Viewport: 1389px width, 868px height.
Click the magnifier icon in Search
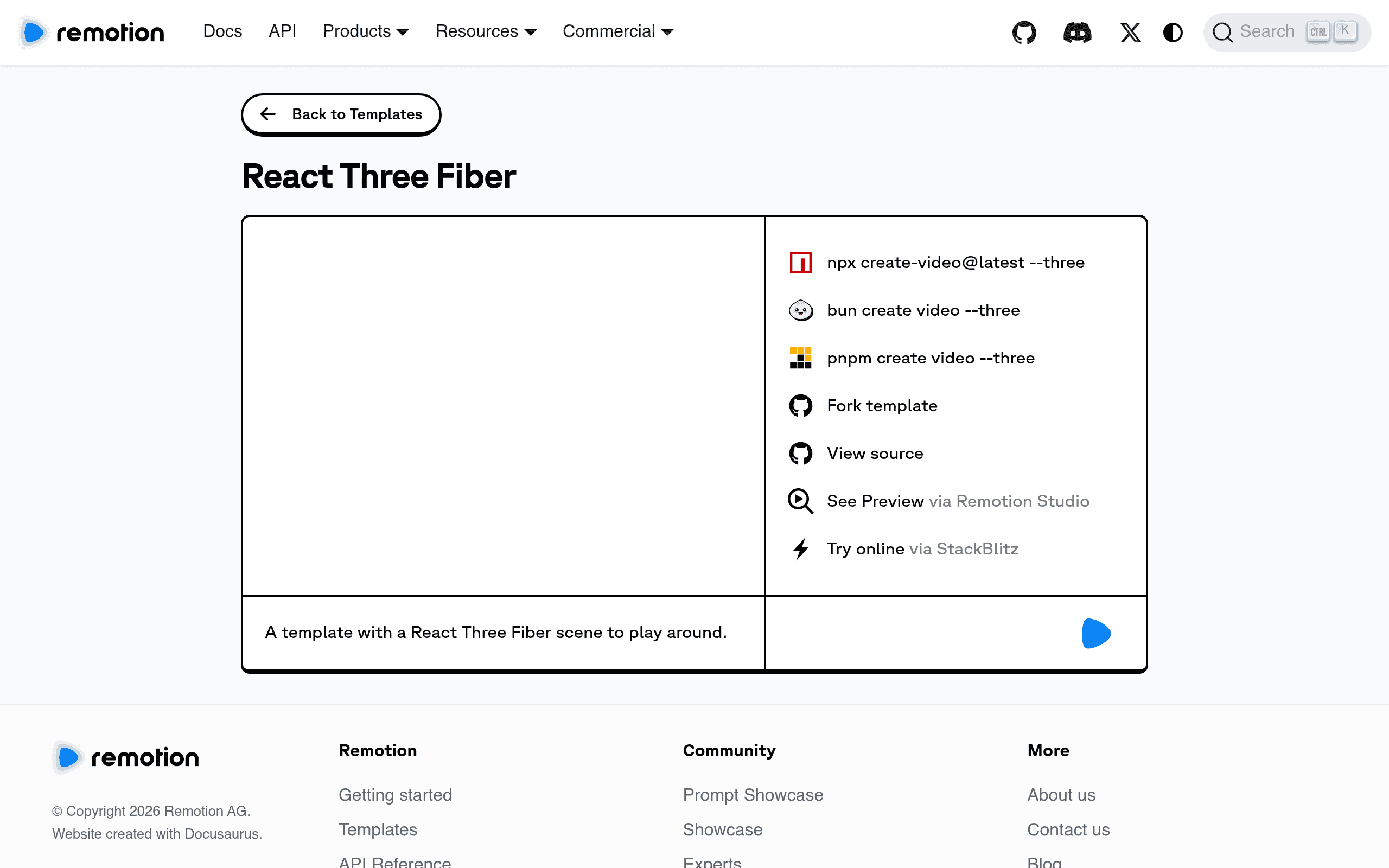(x=1222, y=32)
